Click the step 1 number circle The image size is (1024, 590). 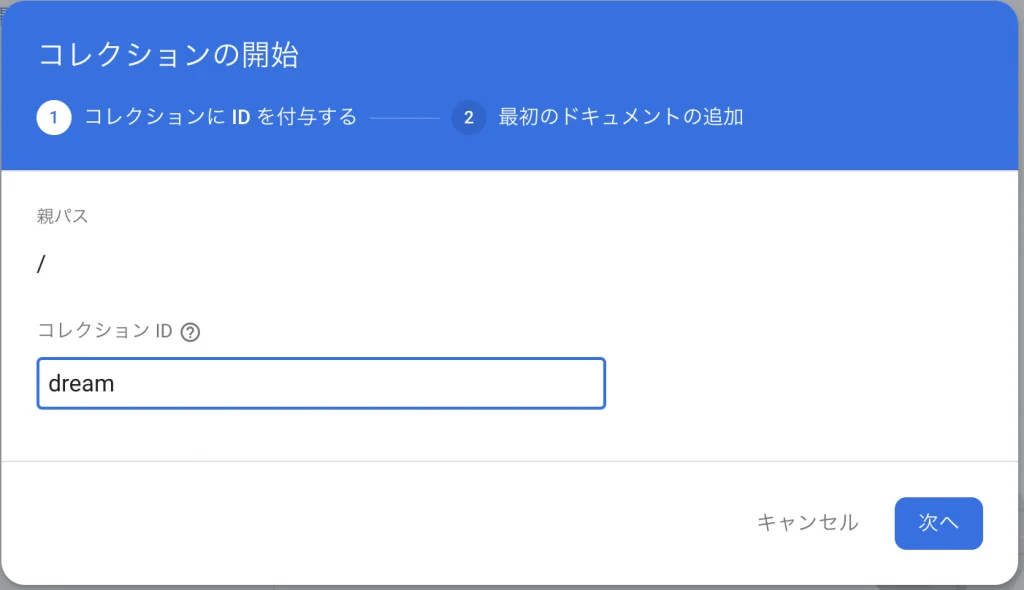tap(54, 118)
